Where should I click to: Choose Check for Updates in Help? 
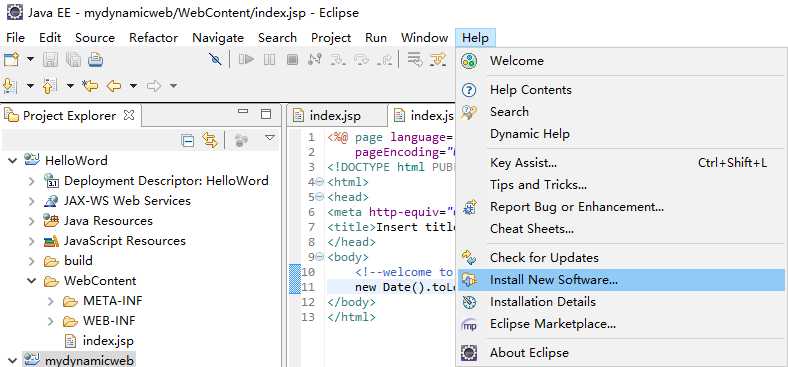tap(622, 257)
